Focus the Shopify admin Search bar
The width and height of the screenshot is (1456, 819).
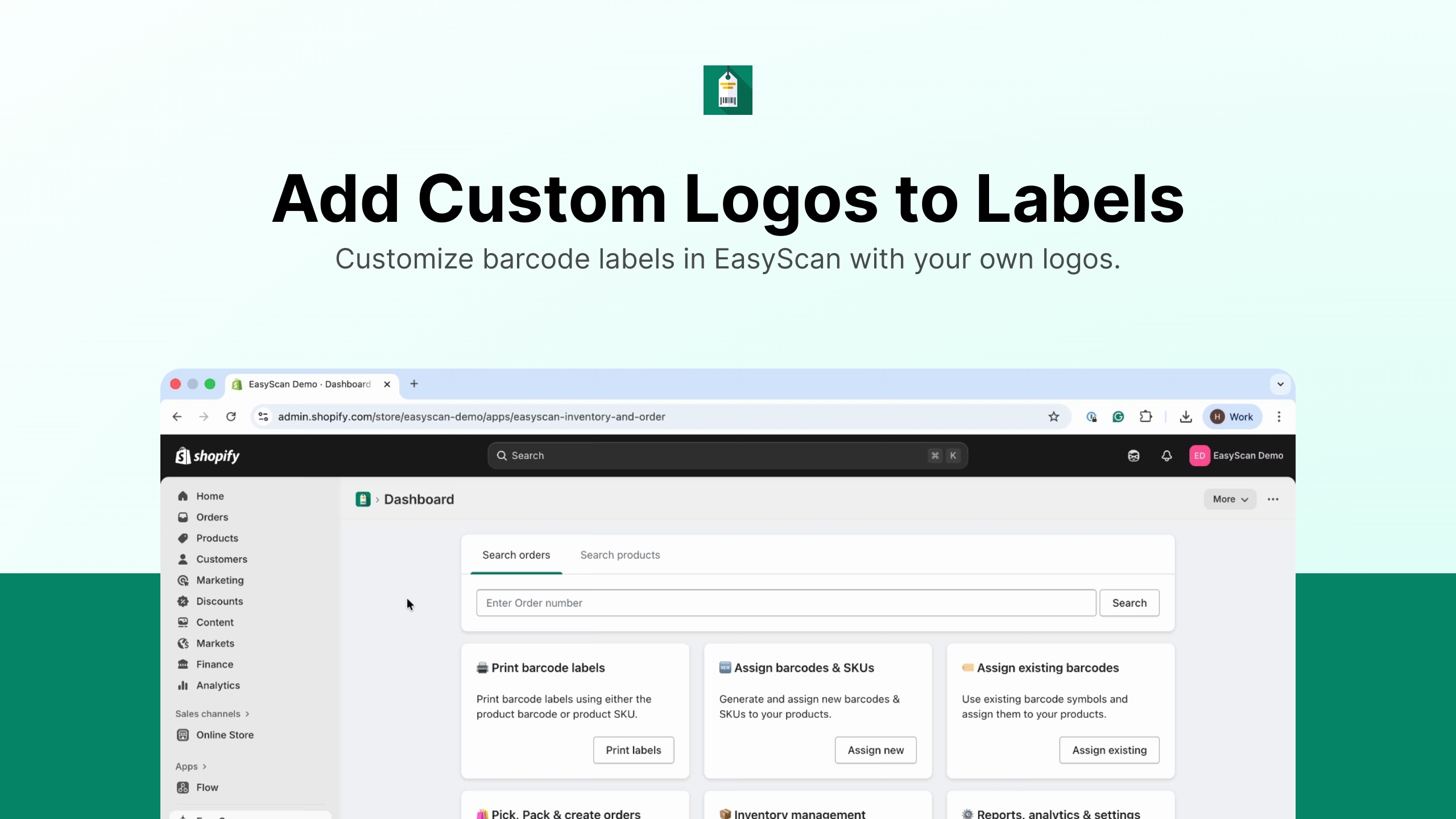[x=727, y=456]
